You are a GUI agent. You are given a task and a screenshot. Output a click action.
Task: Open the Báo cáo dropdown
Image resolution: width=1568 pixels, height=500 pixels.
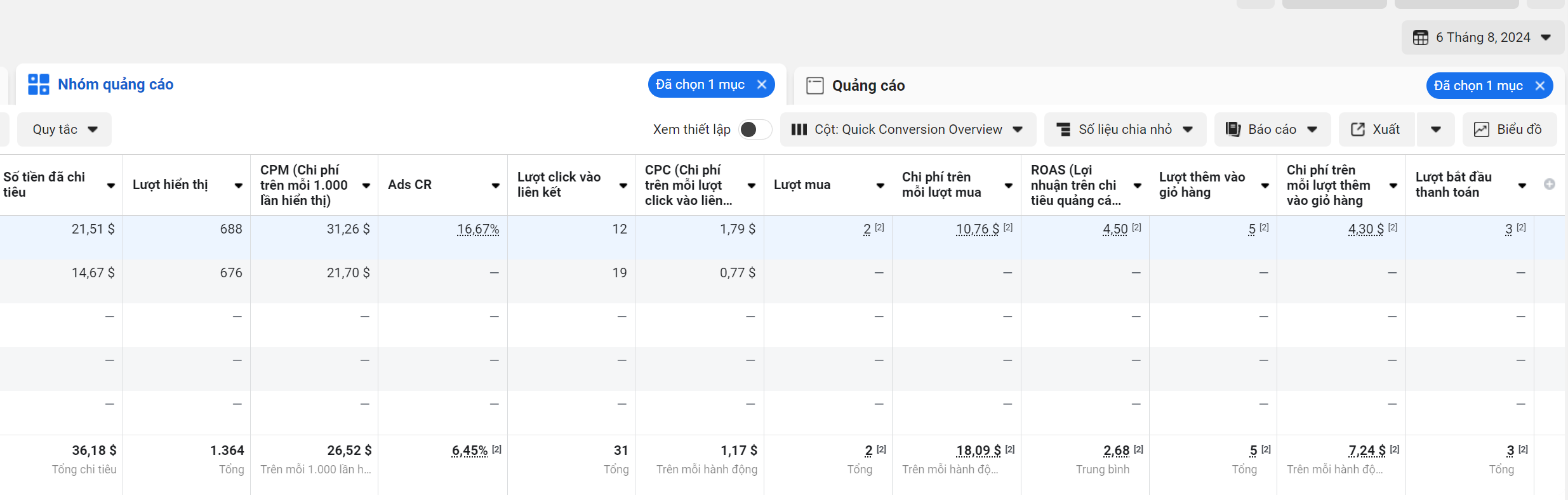pos(1272,129)
